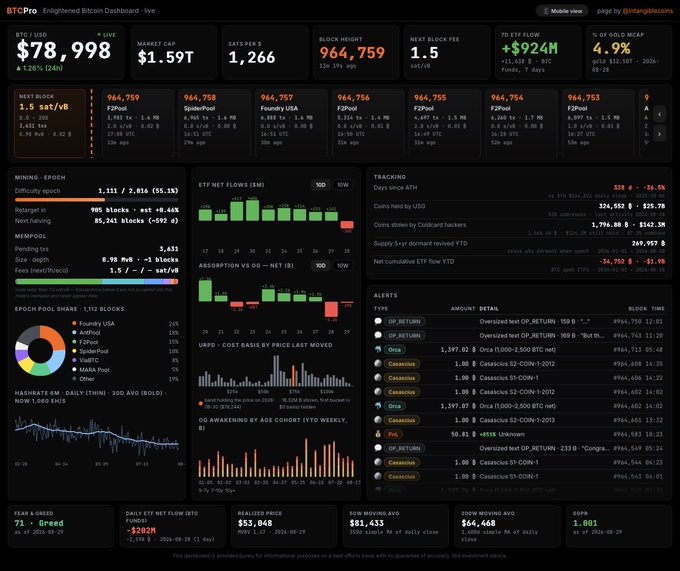Viewport: 680px width, 571px height.
Task: Open the Mobile view button
Action: click(562, 11)
